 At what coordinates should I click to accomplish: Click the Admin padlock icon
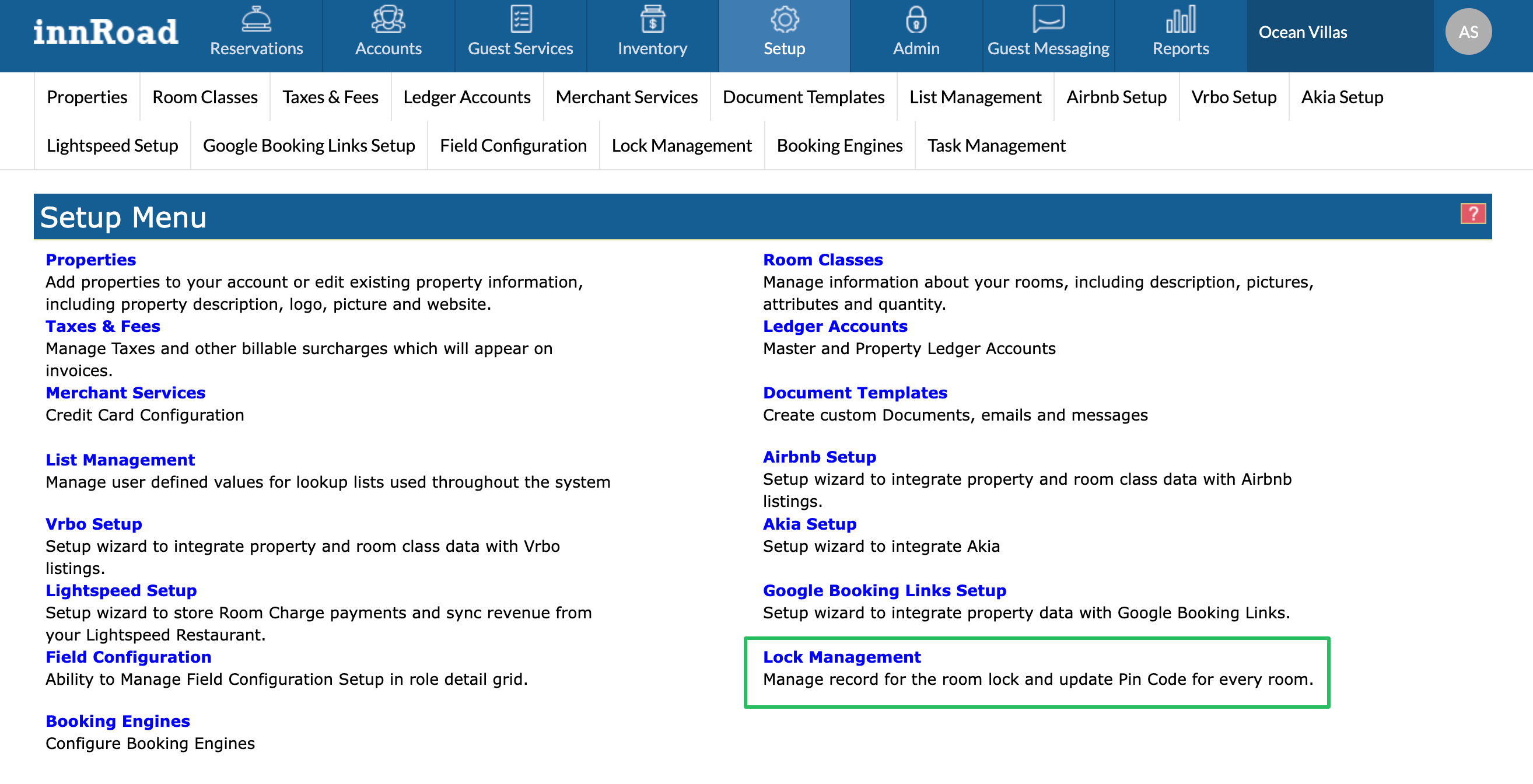916,20
